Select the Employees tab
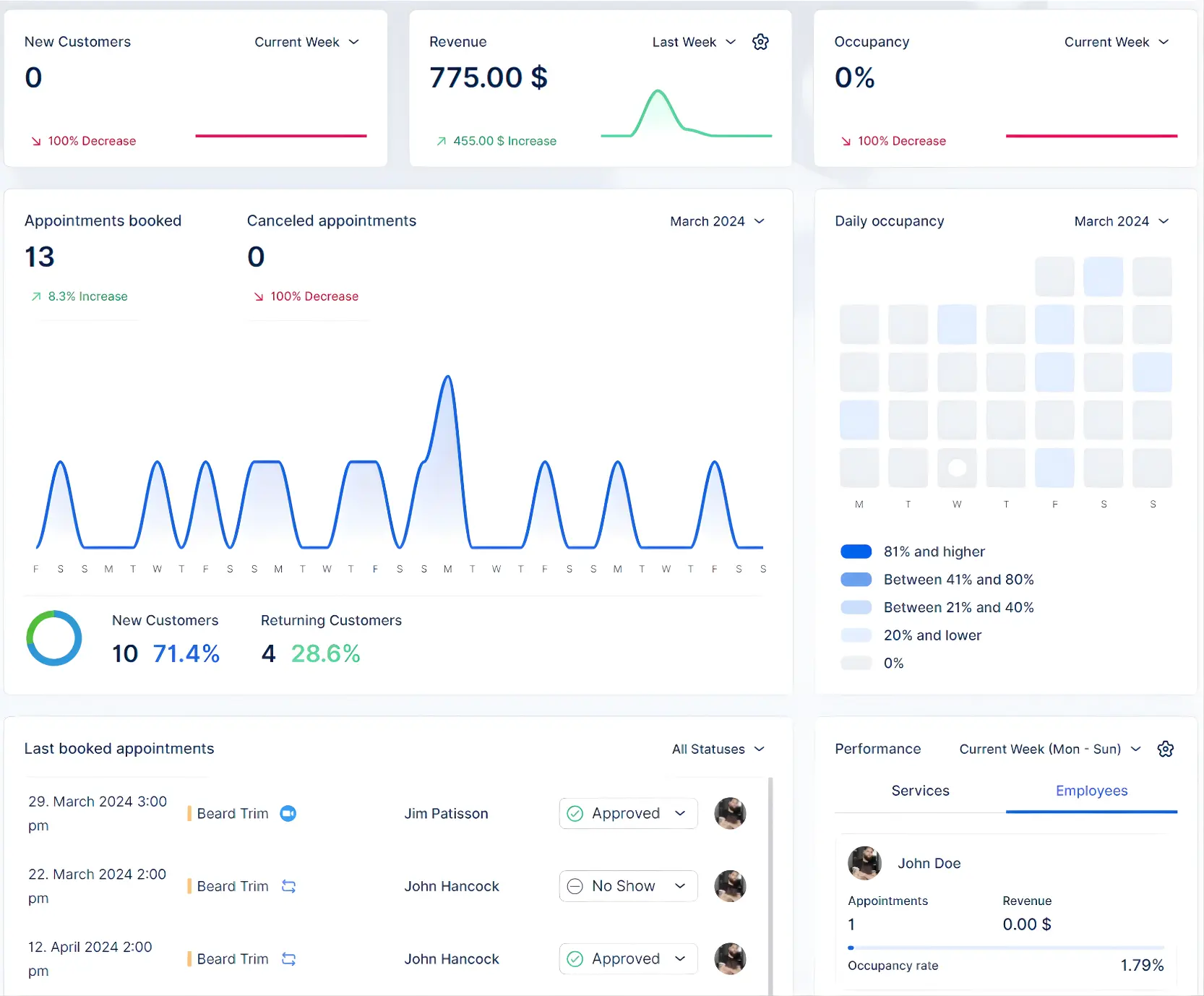1204x996 pixels. pos(1091,791)
